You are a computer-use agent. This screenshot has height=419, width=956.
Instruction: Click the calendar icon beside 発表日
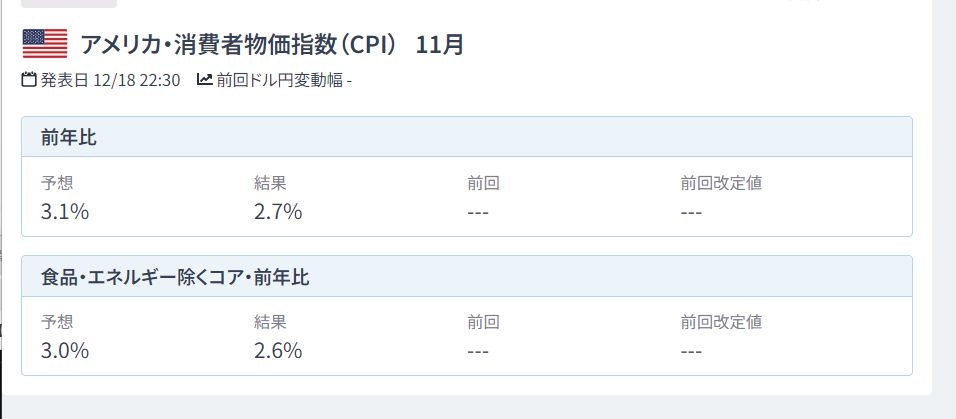point(29,80)
